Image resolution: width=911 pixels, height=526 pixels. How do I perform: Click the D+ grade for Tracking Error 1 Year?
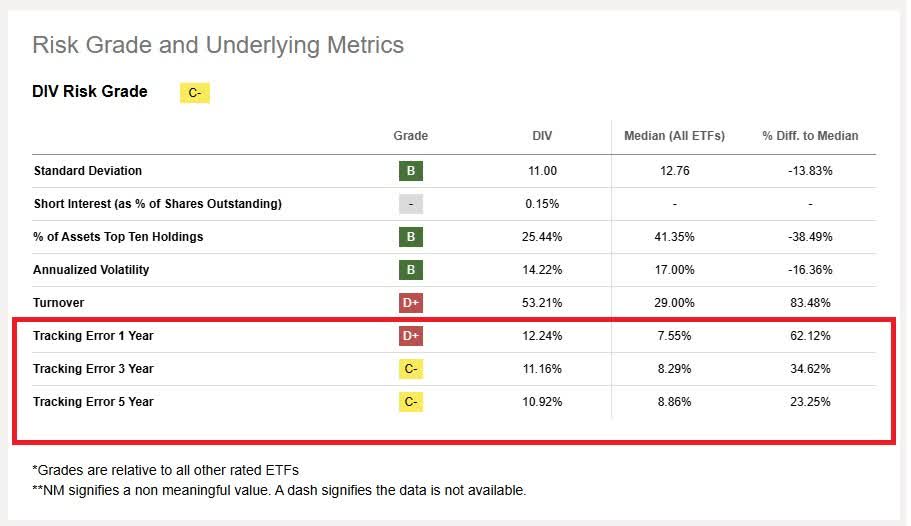tap(410, 336)
